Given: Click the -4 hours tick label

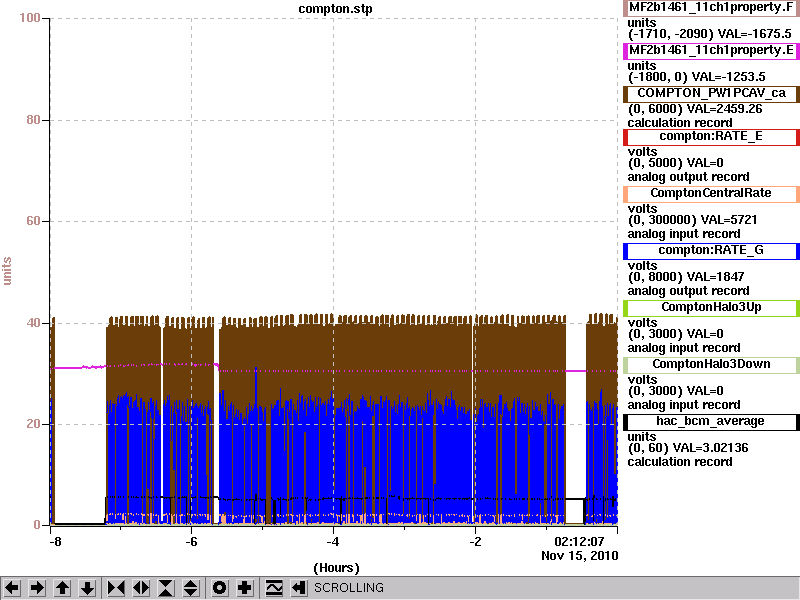Looking at the screenshot, I should [333, 542].
